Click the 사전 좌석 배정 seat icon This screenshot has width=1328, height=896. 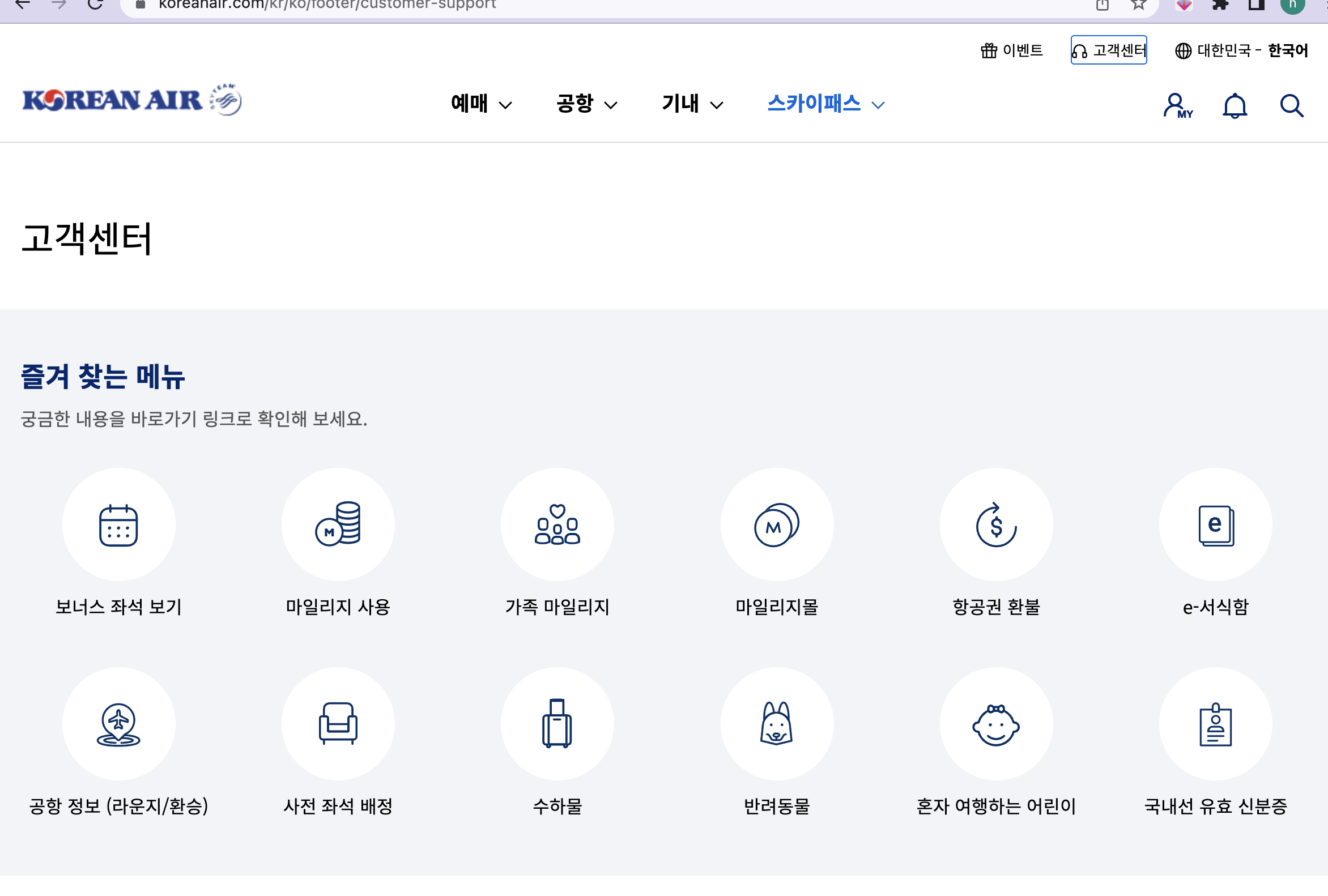point(338,723)
